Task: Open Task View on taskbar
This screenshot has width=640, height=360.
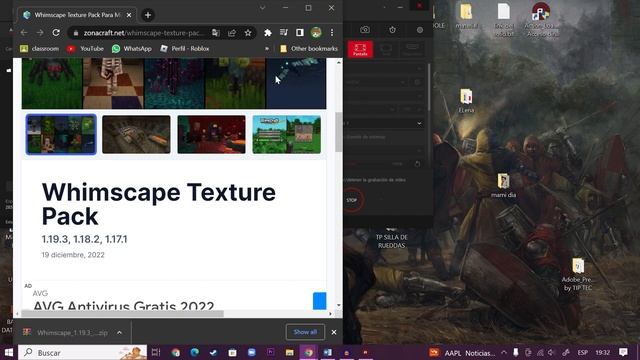Action: click(156, 352)
